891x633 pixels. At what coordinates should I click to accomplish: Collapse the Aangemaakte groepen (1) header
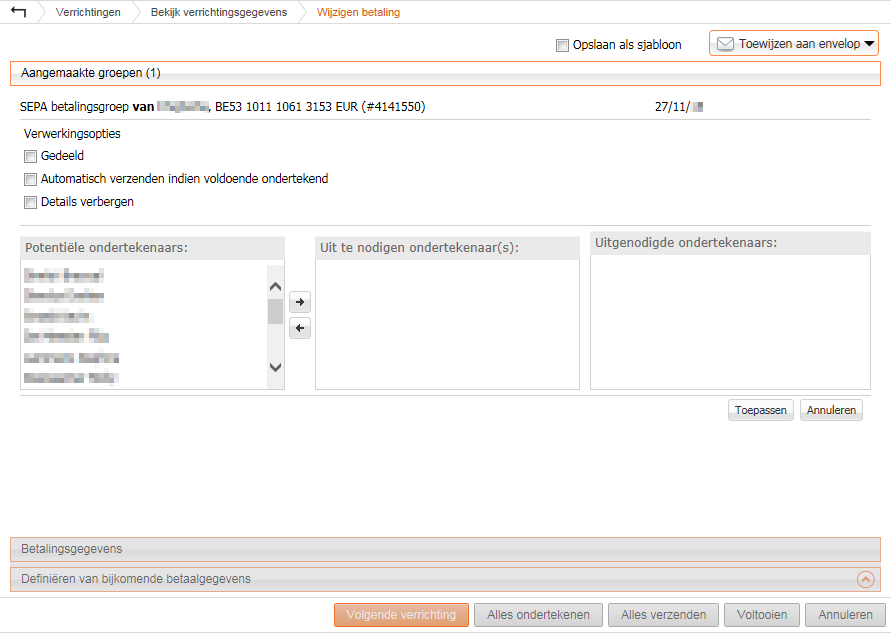click(445, 73)
